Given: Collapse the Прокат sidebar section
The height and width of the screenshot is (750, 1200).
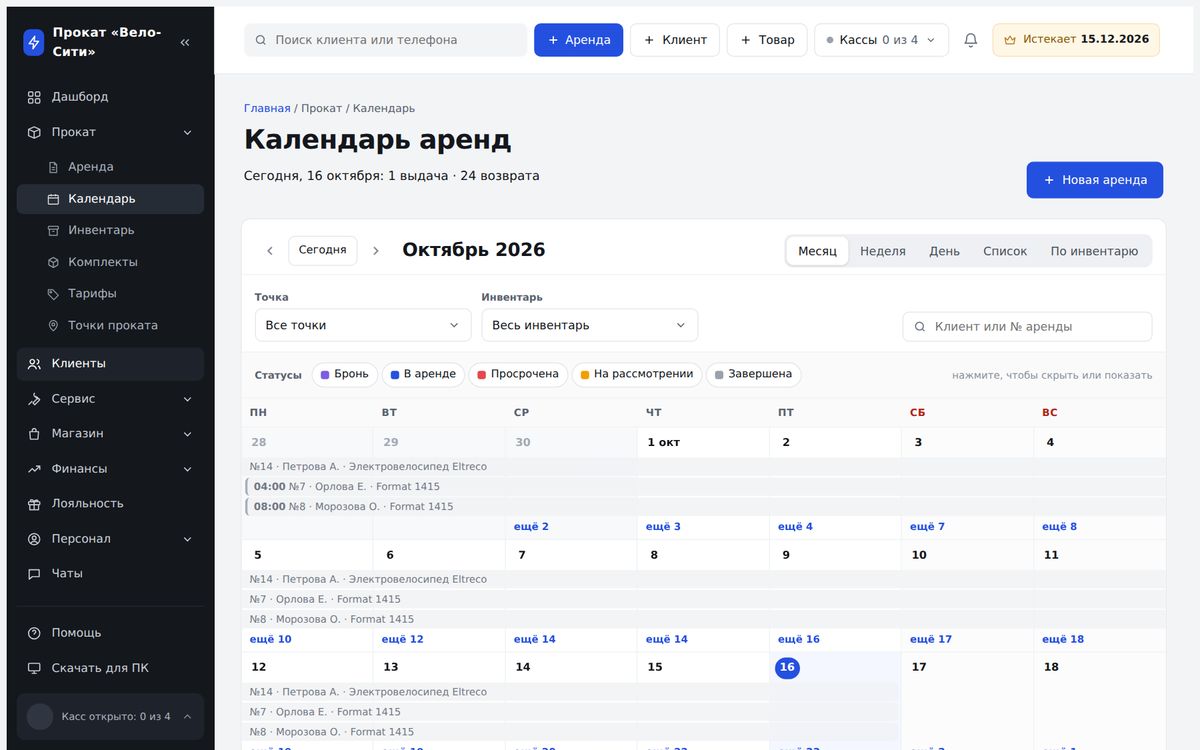Looking at the screenshot, I should point(187,132).
